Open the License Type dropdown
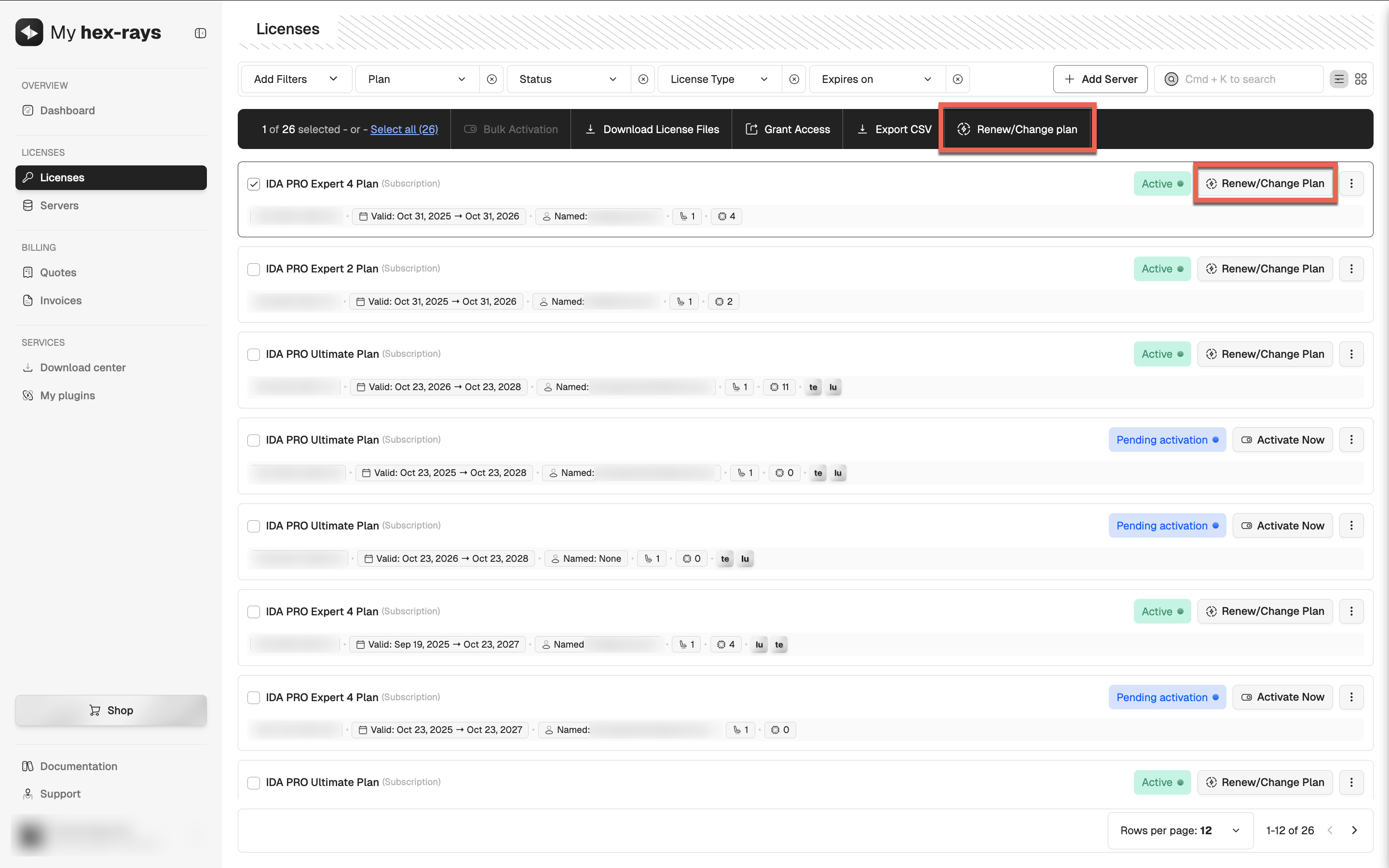Image resolution: width=1389 pixels, height=868 pixels. (719, 79)
